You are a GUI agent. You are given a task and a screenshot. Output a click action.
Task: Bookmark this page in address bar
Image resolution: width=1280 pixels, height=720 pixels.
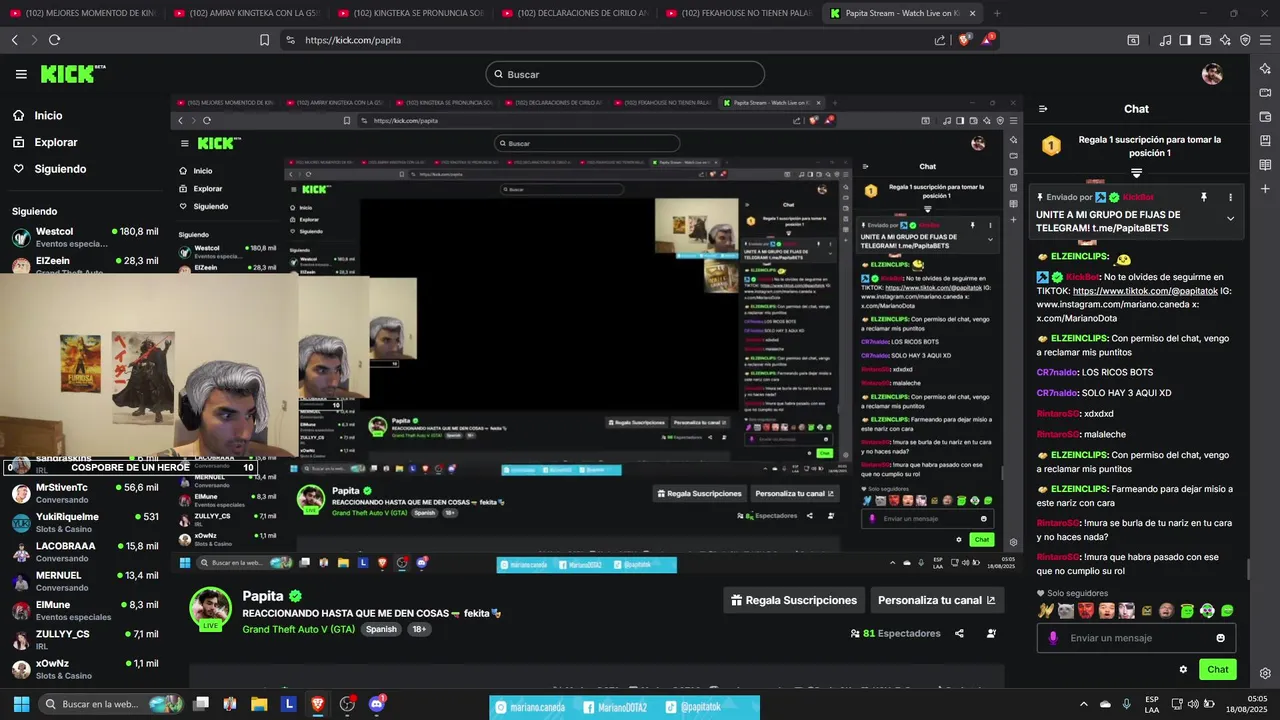click(264, 40)
